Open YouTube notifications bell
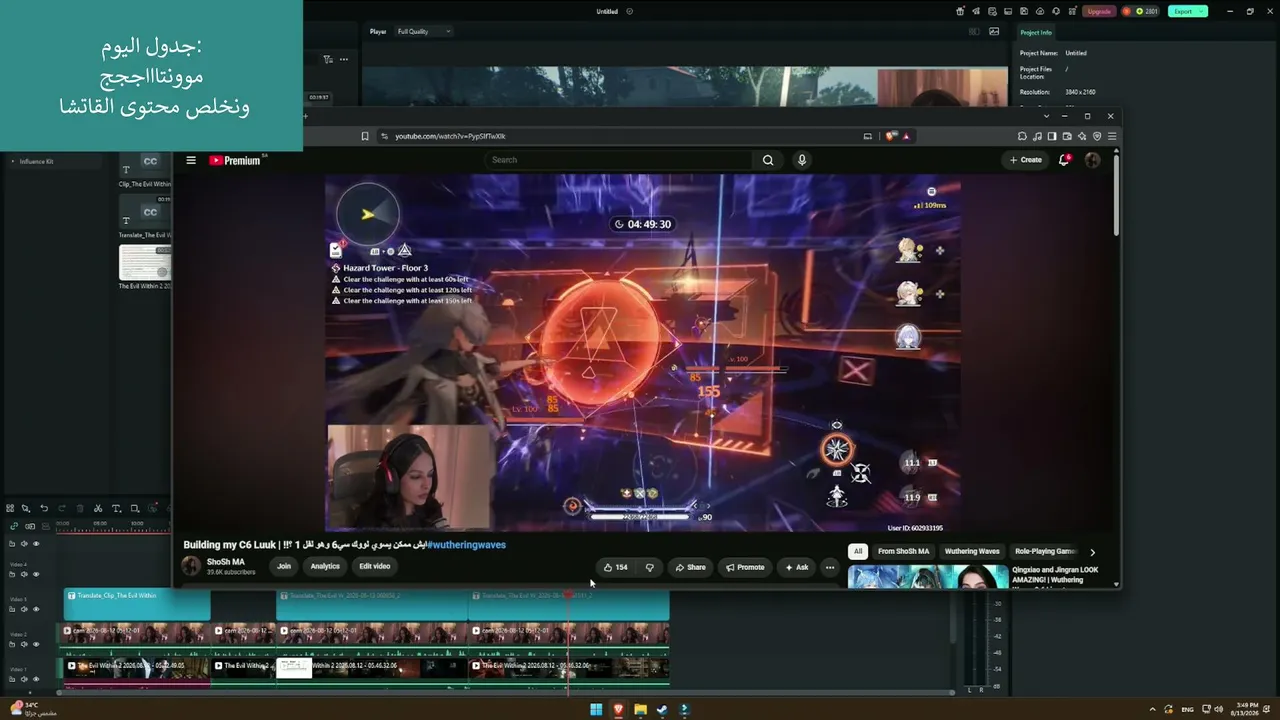 pyautogui.click(x=1064, y=160)
